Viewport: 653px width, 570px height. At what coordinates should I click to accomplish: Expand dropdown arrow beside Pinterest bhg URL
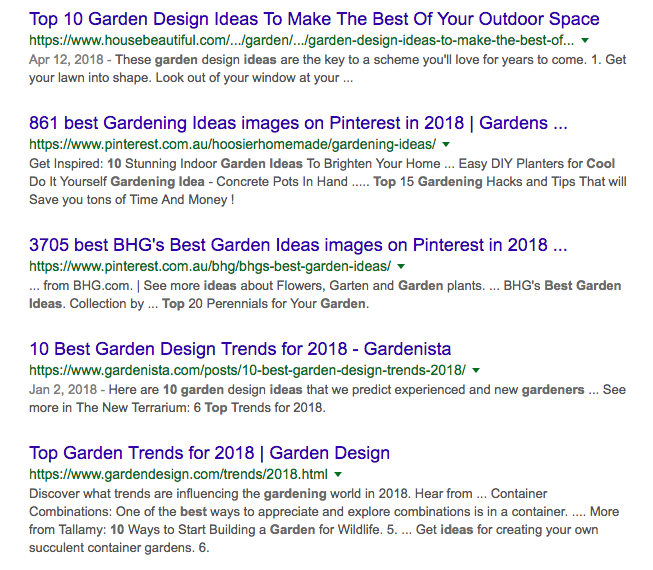tap(401, 267)
